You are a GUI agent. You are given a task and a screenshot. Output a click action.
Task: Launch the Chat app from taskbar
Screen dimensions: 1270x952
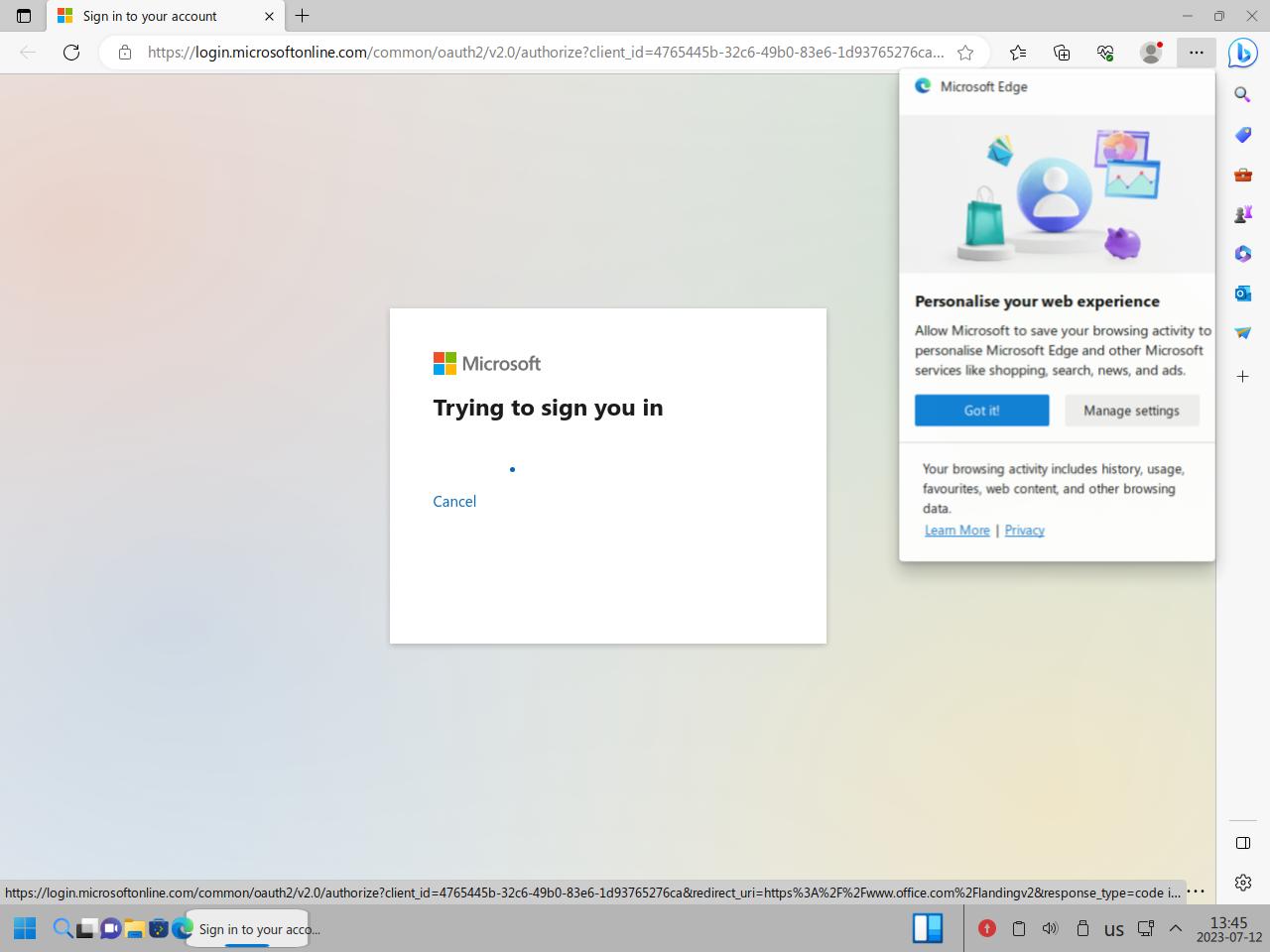coord(110,929)
